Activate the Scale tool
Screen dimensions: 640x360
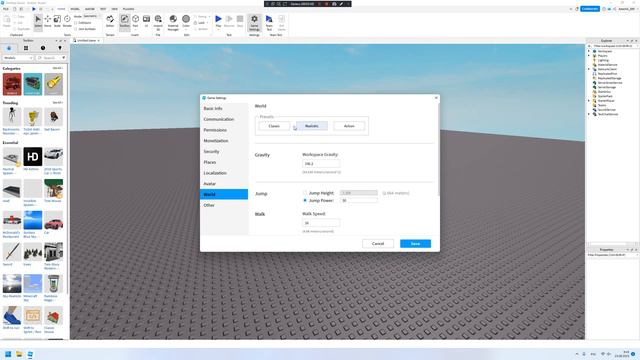[x=57, y=21]
